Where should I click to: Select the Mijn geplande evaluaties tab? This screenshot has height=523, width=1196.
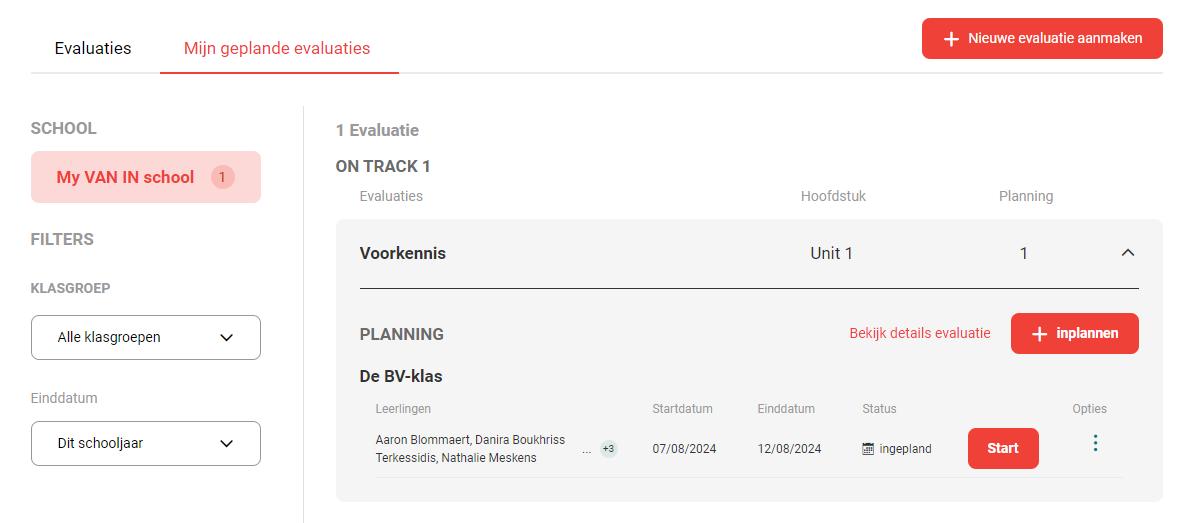pyautogui.click(x=277, y=49)
